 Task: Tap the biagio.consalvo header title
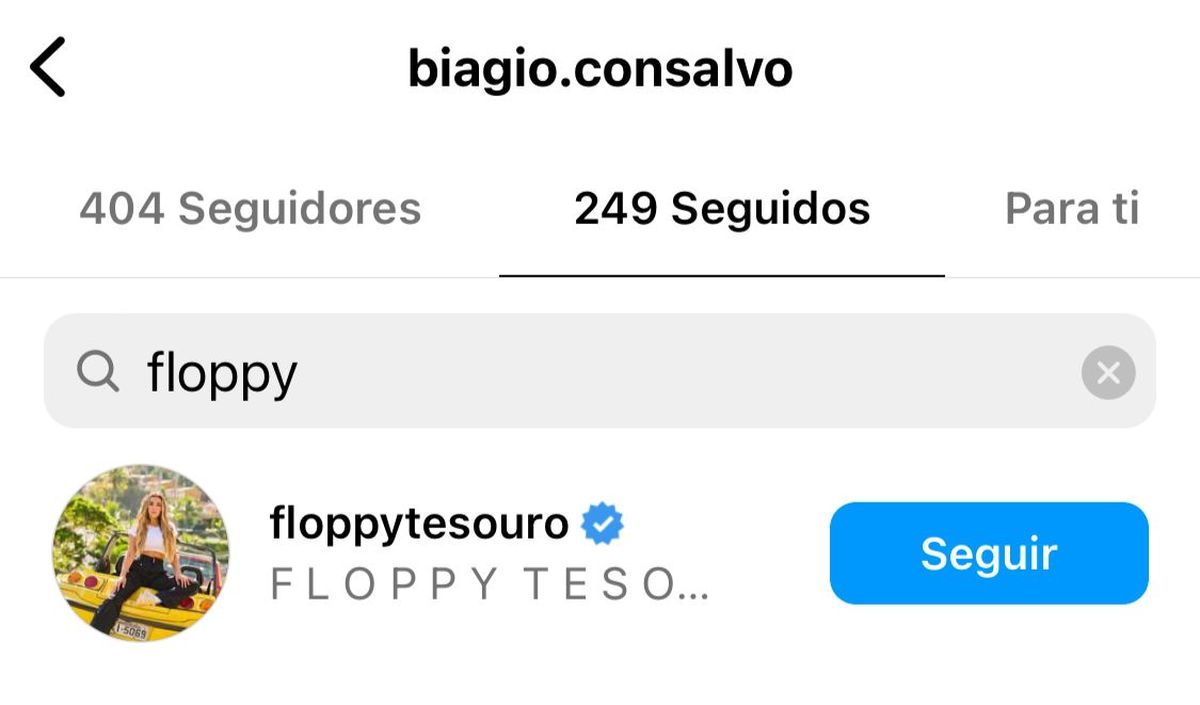[600, 69]
